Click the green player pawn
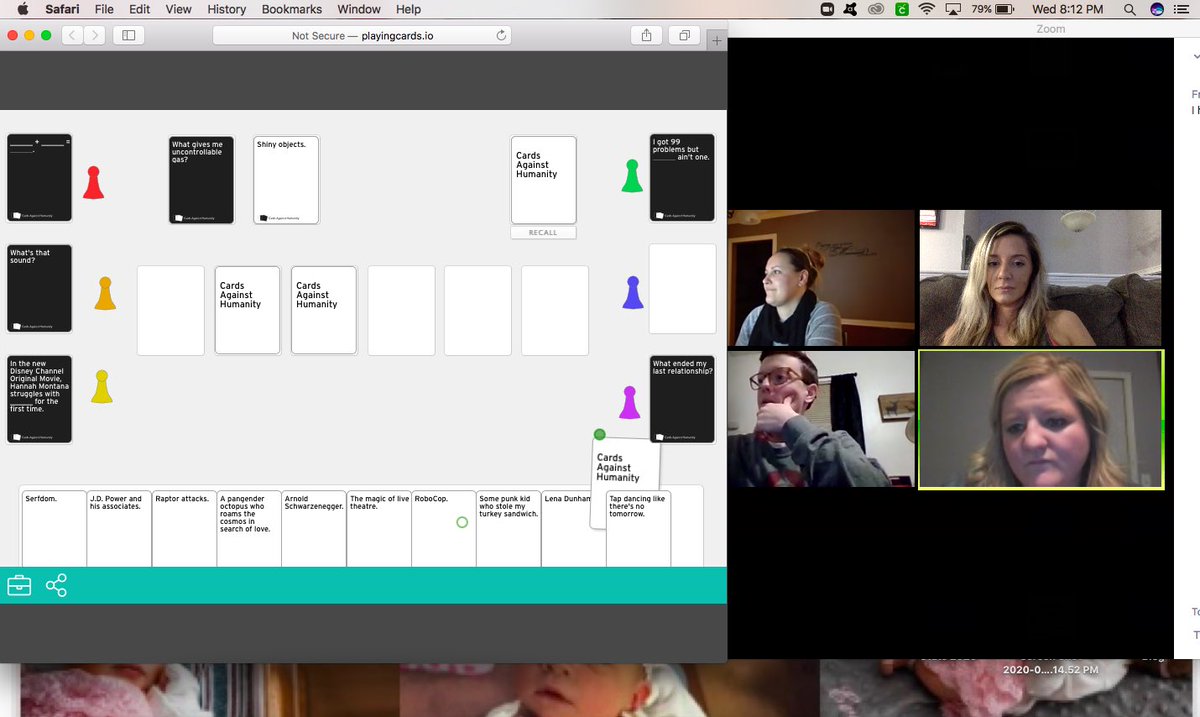This screenshot has height=717, width=1200. click(632, 176)
